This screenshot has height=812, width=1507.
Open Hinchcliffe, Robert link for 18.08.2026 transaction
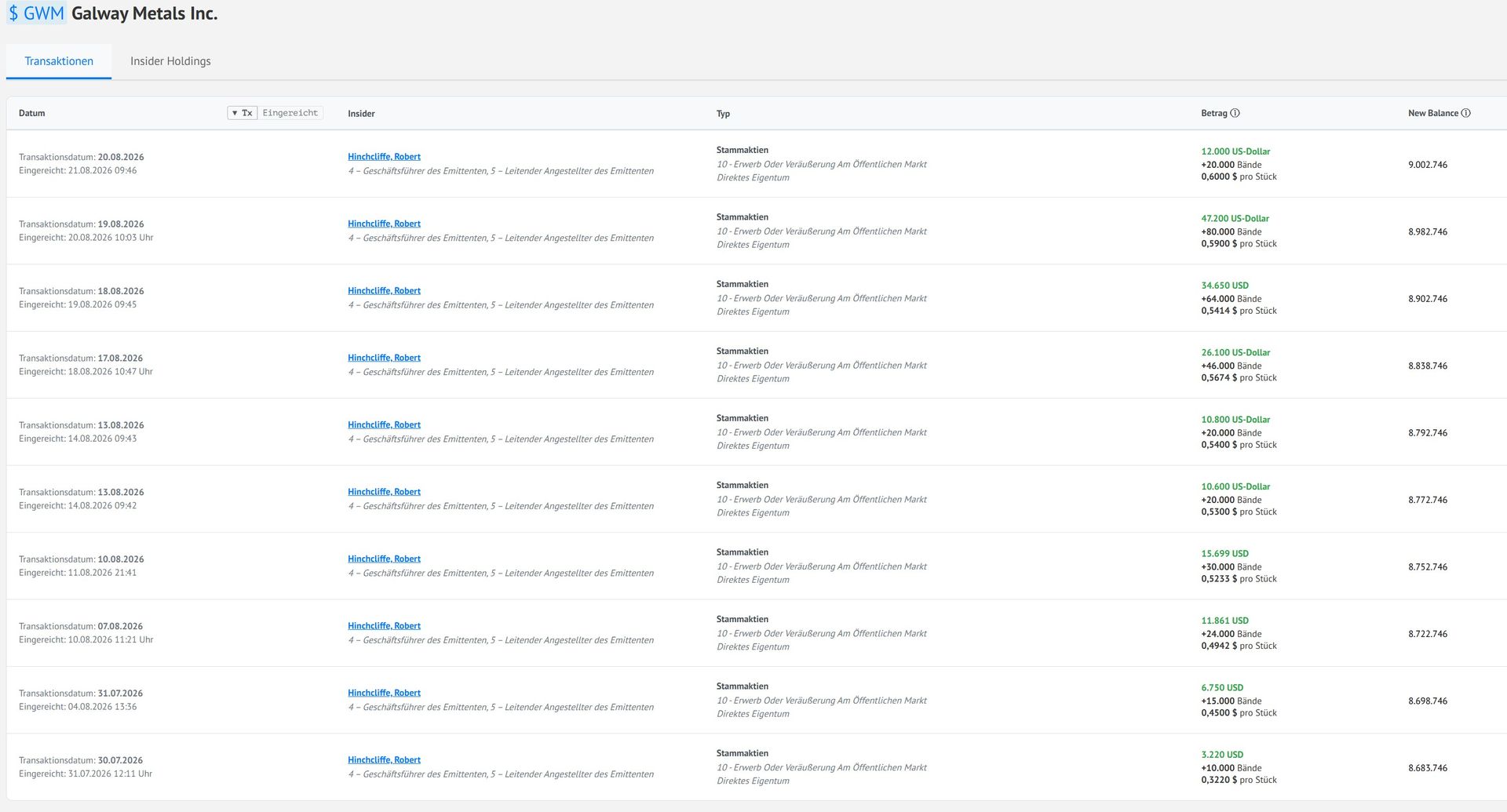[x=384, y=291]
